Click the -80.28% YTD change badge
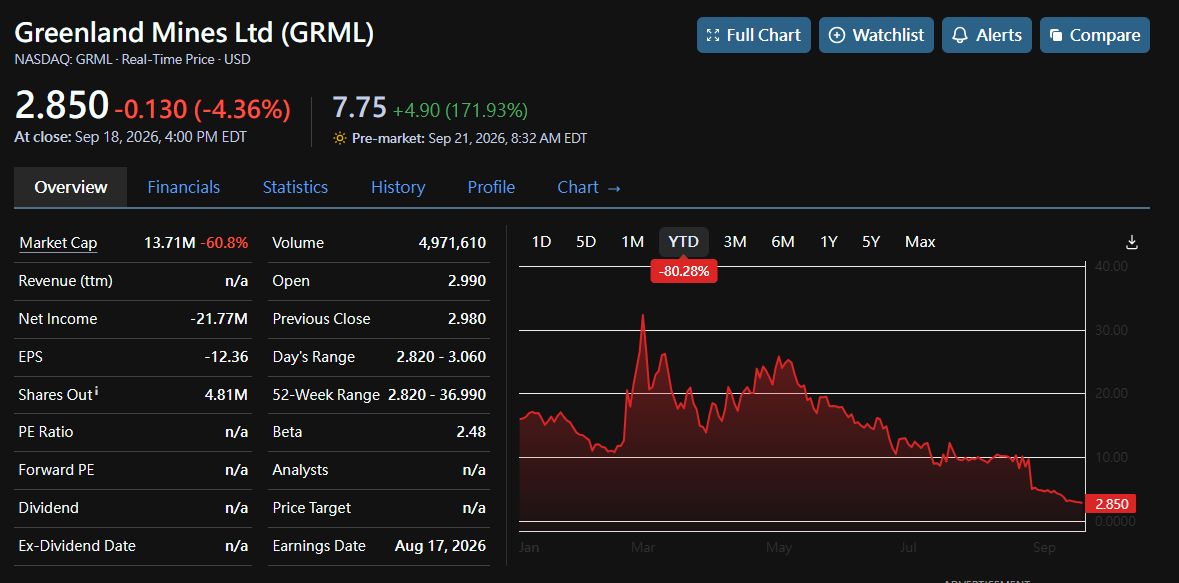This screenshot has width=1179, height=583. click(683, 272)
